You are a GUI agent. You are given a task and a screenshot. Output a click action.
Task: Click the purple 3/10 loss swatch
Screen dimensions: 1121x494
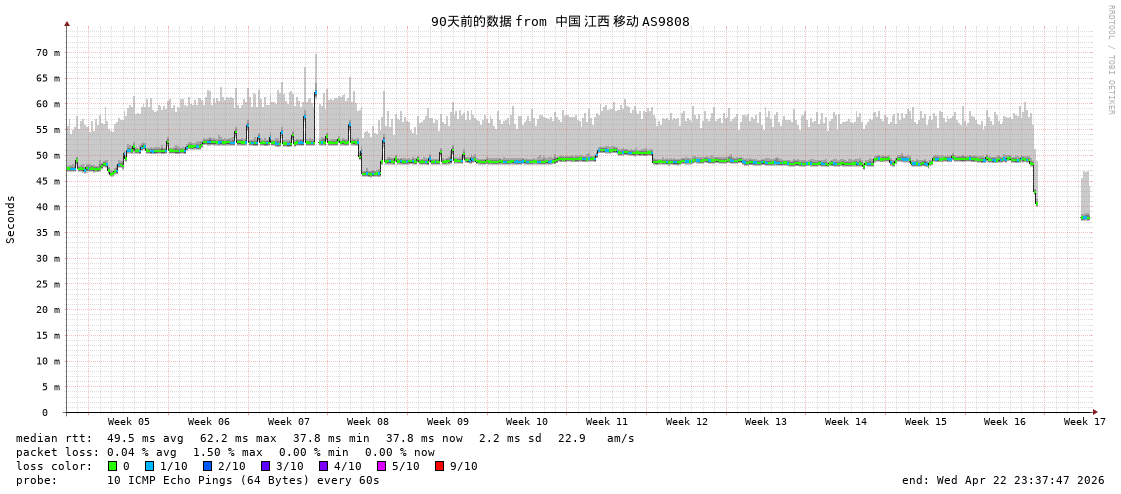(265, 466)
